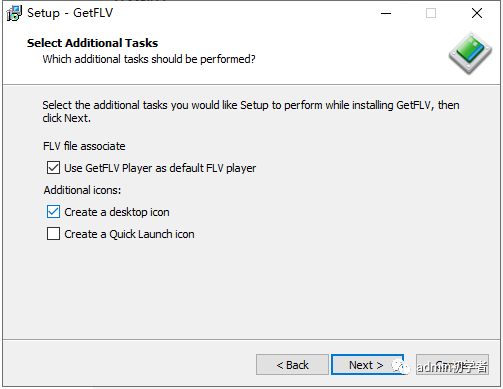Minimize the Setup window
The width and height of the screenshot is (503, 389).
[x=386, y=13]
